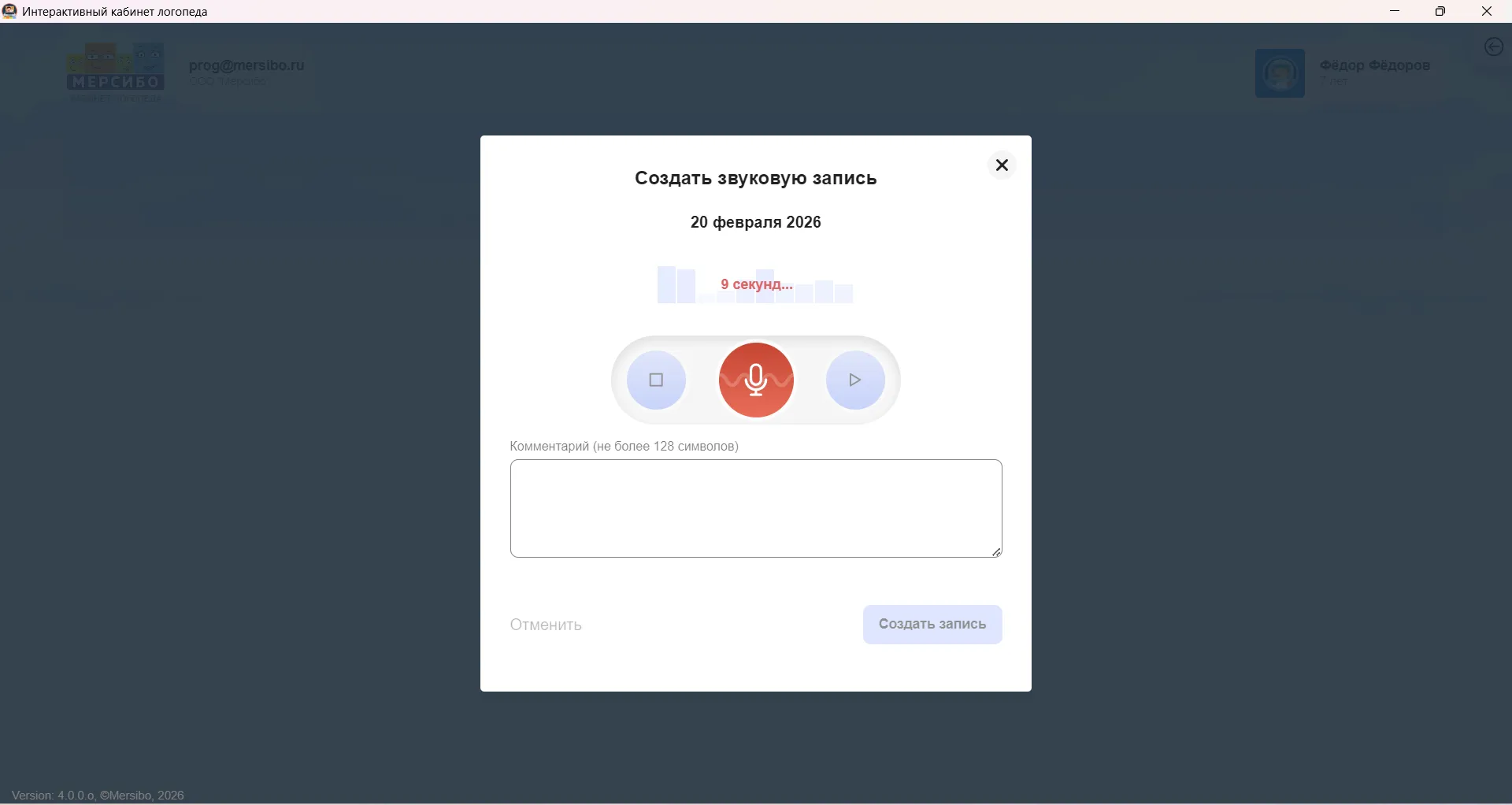Stop the audio recording with the square button
1512x805 pixels.
pyautogui.click(x=656, y=380)
